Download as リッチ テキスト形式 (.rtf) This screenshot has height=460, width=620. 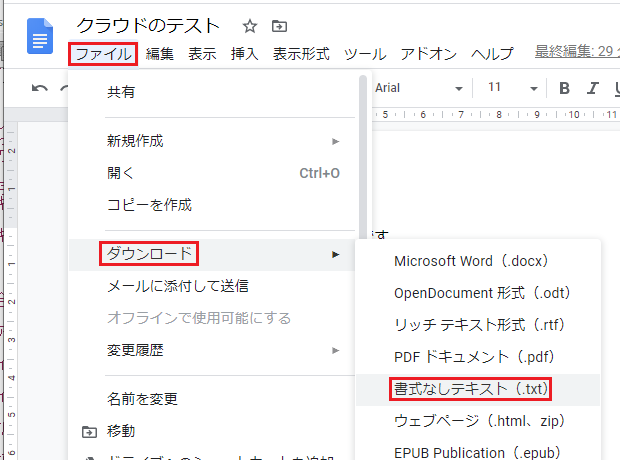point(478,326)
